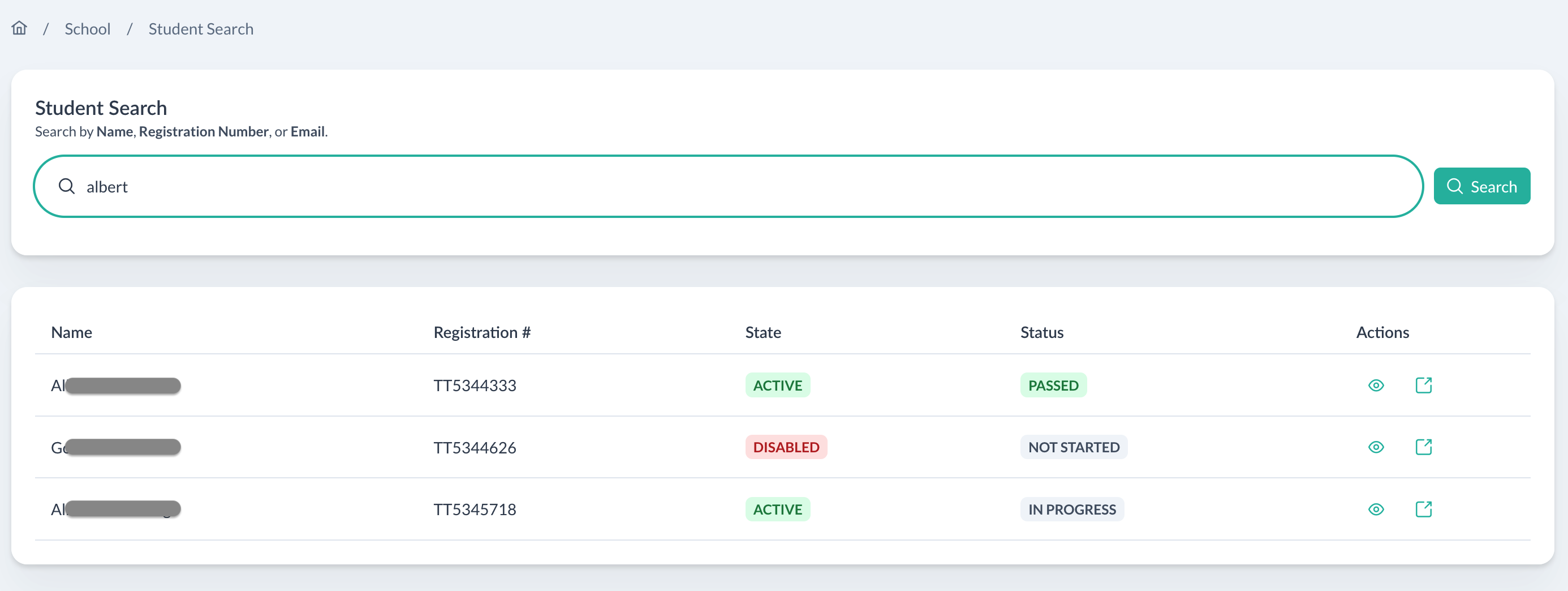Focus the search box containing albert
This screenshot has width=1568, height=591.
click(x=730, y=186)
